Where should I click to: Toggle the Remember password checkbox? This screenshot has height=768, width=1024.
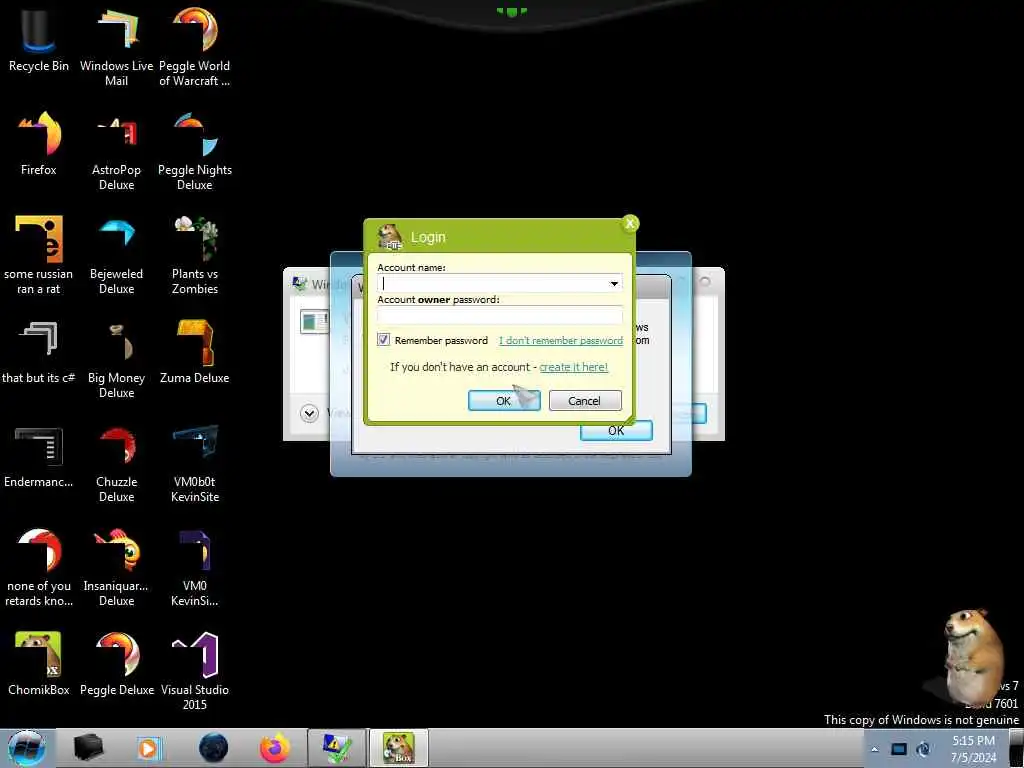click(383, 340)
